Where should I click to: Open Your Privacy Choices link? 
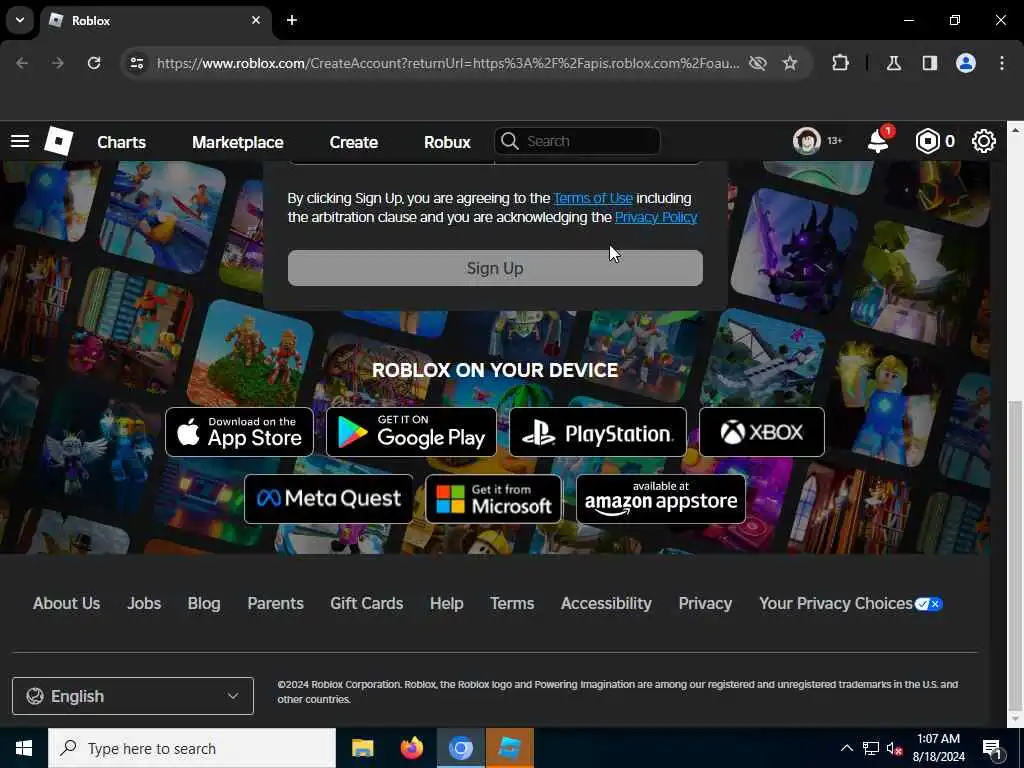click(x=850, y=603)
